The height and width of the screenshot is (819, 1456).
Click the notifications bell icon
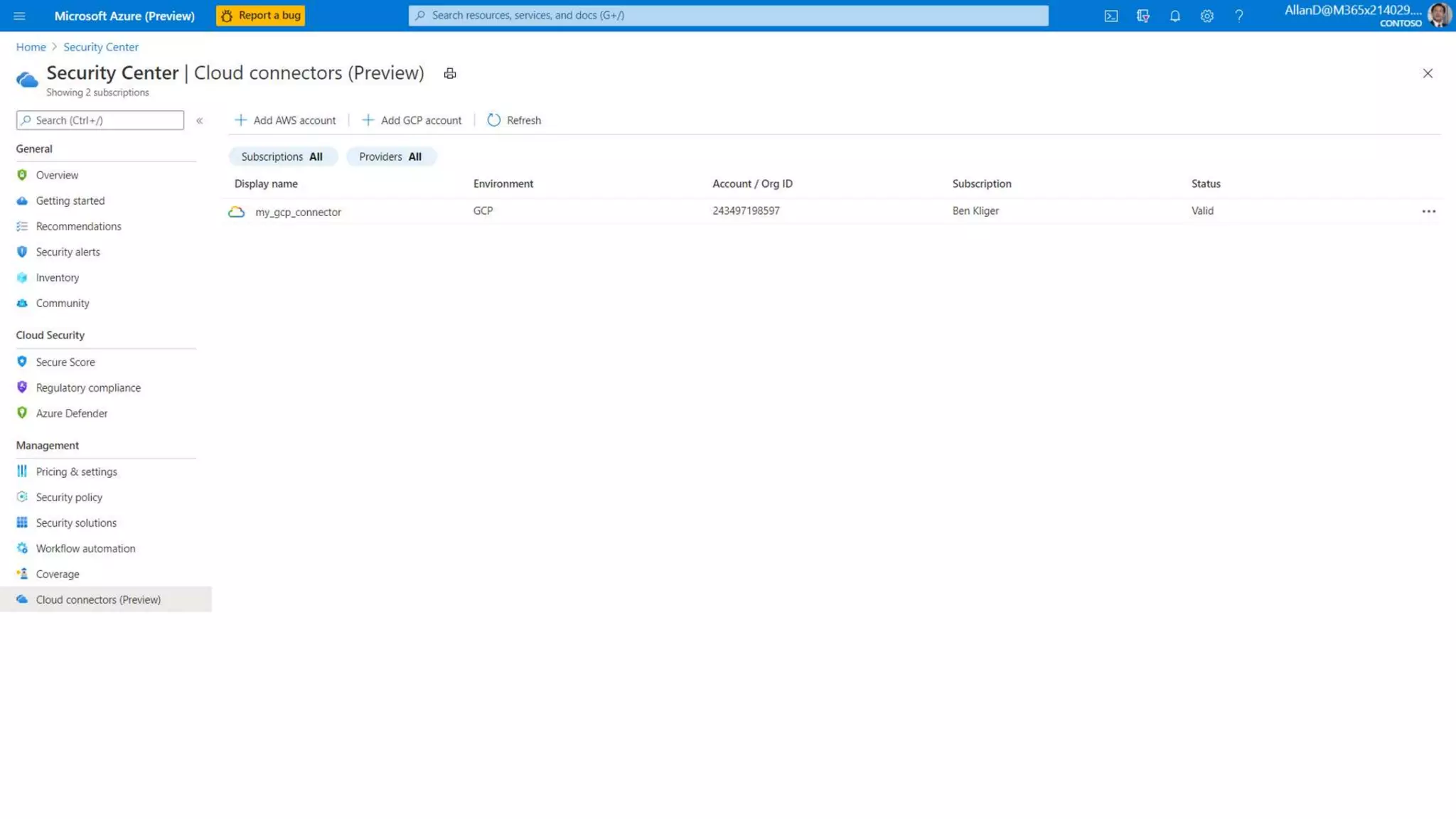pyautogui.click(x=1174, y=16)
